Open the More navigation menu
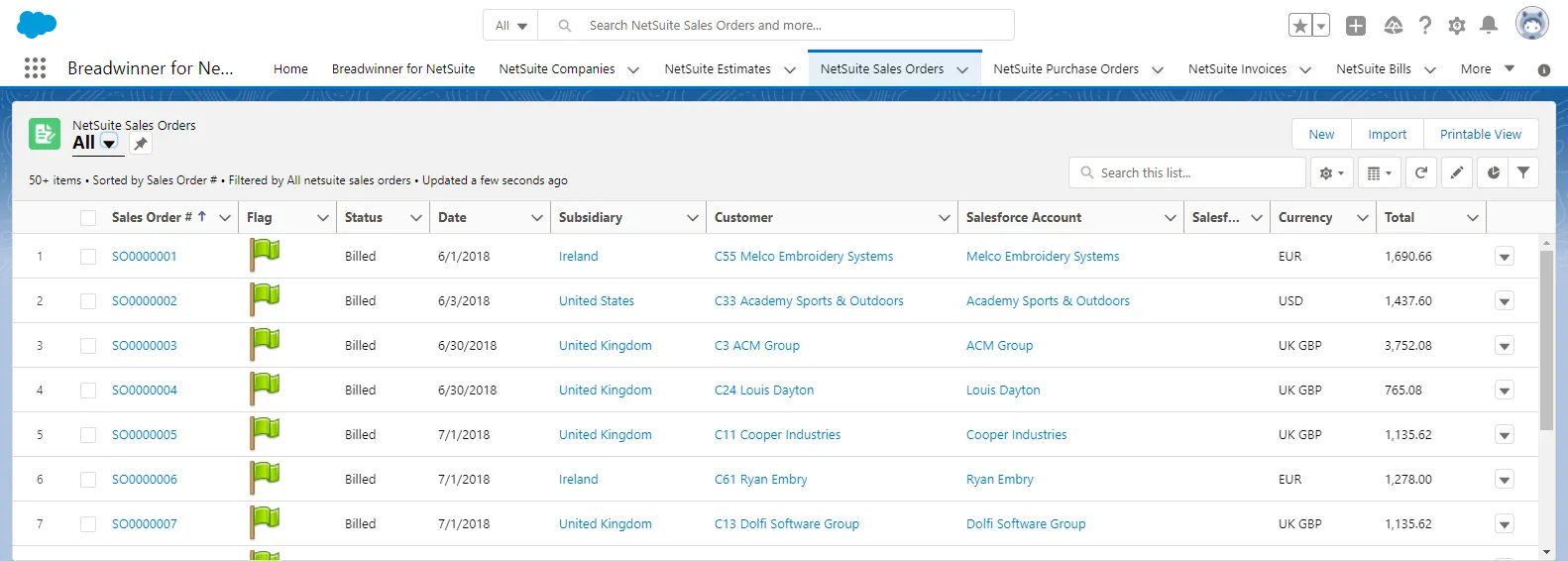Viewport: 1568px width, 561px height. click(x=1487, y=68)
